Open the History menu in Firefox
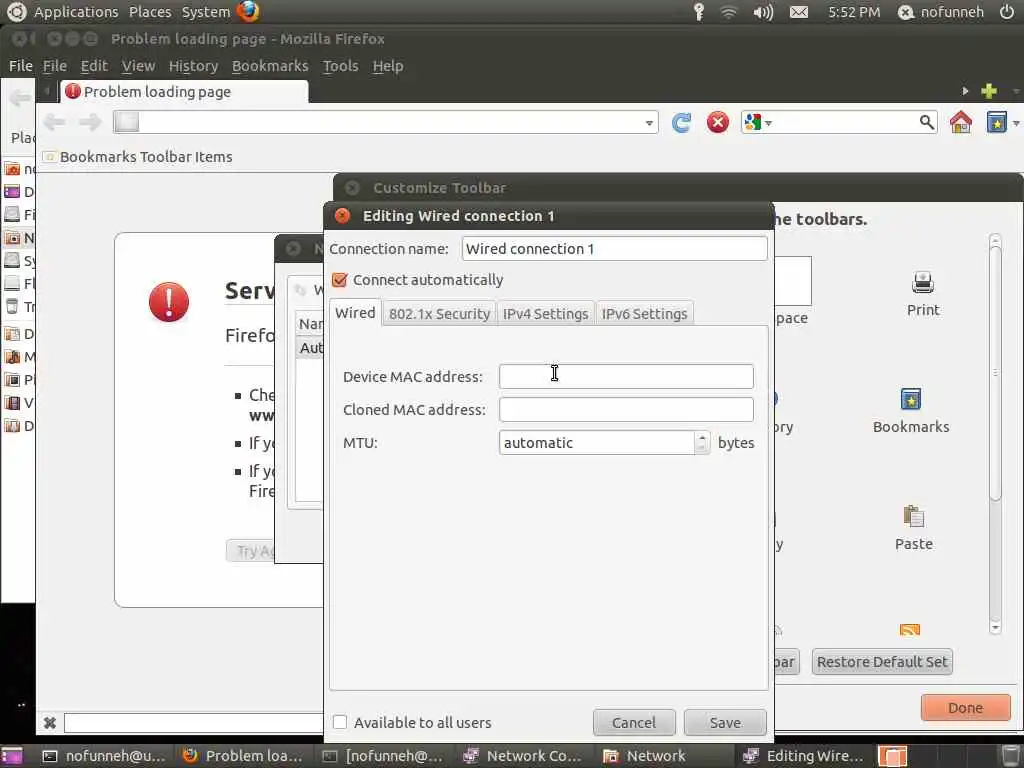This screenshot has height=768, width=1024. (193, 66)
